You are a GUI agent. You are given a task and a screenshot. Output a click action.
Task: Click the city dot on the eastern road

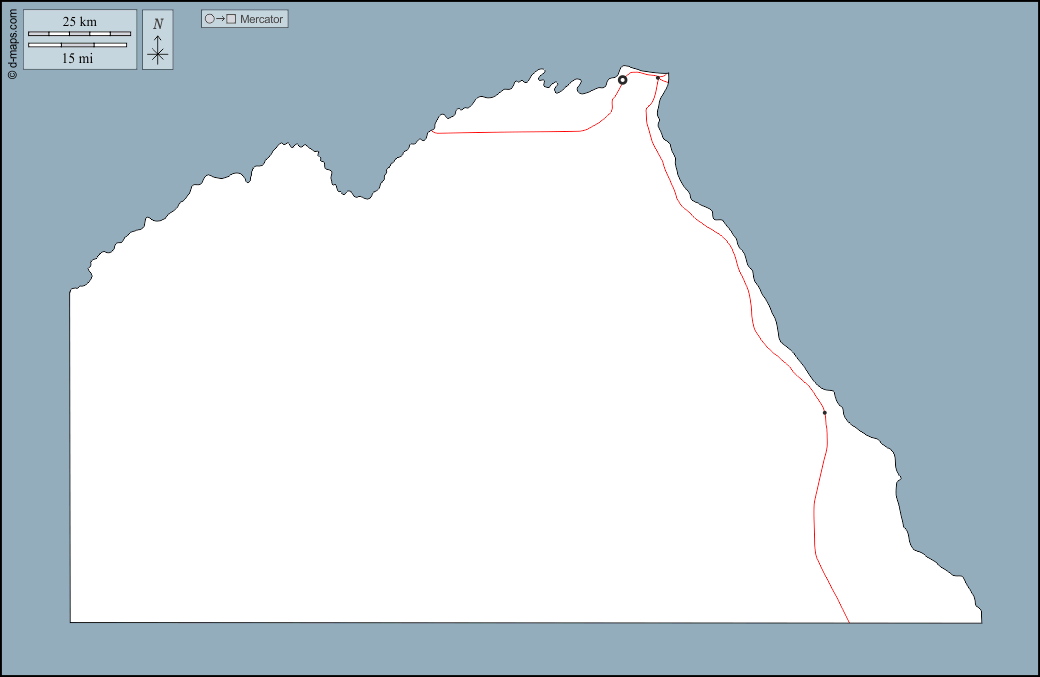click(x=824, y=412)
